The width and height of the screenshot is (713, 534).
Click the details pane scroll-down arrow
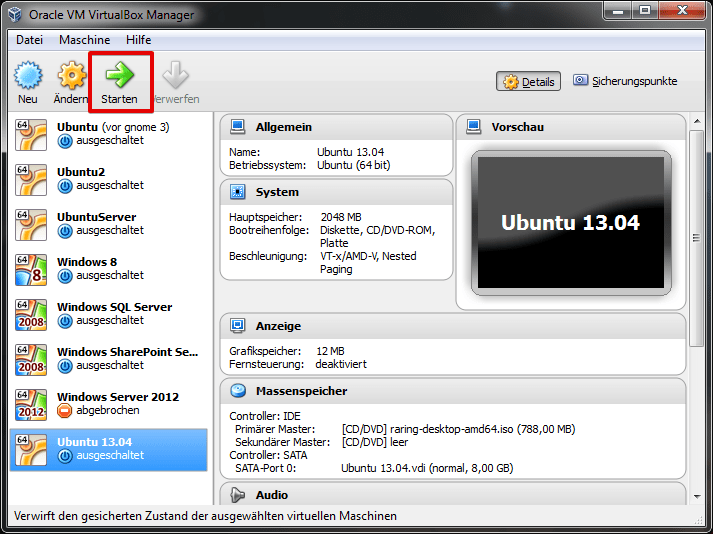(x=697, y=496)
